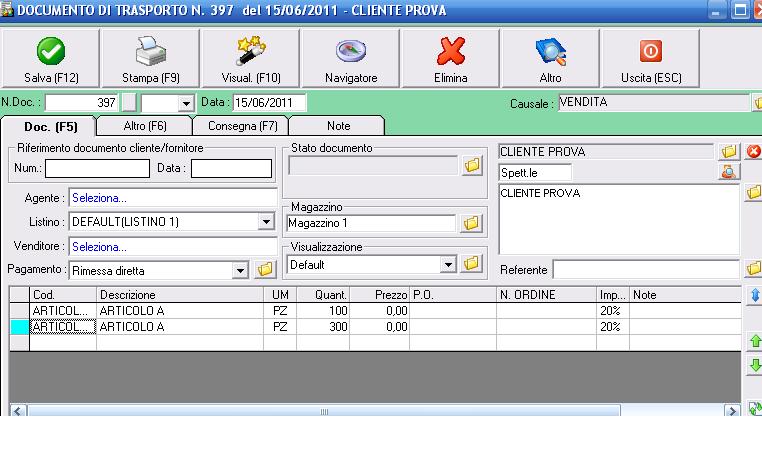Image resolution: width=762 pixels, height=450 pixels.
Task: Click the P.O. column header
Action: point(453,295)
